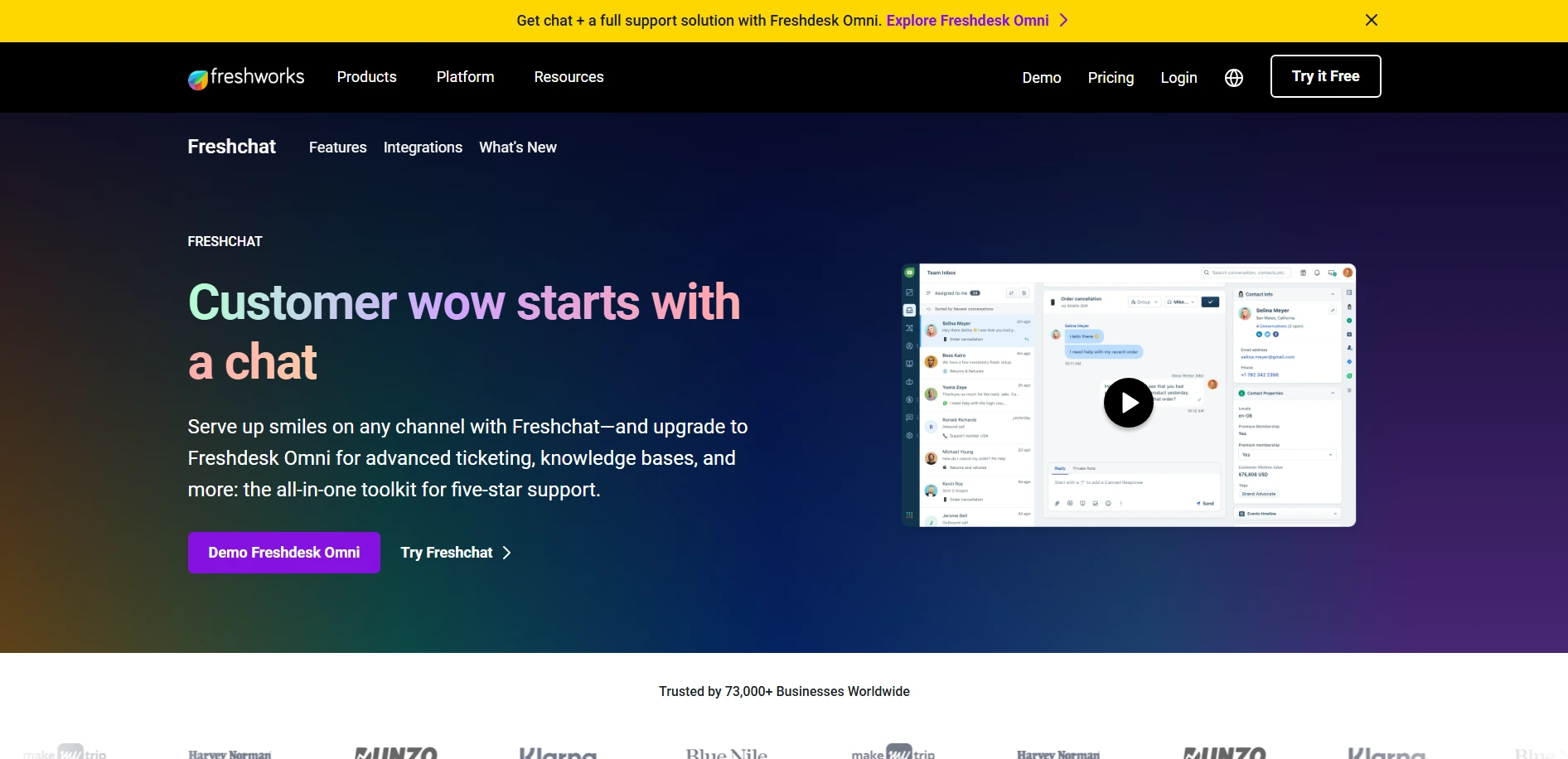Open the Platform menu
1568x759 pixels.
(465, 76)
